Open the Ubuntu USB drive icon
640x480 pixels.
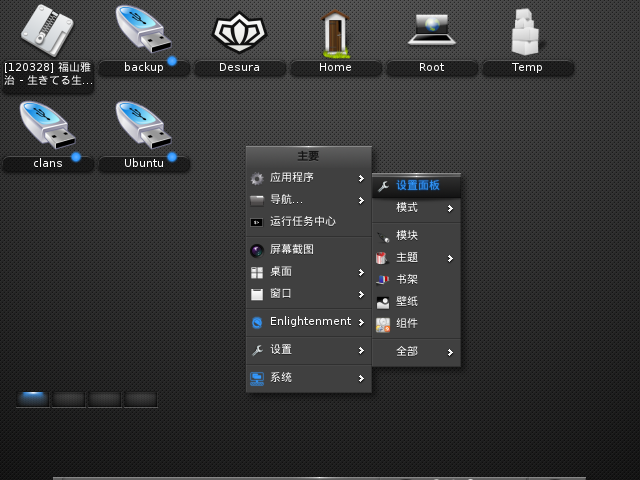click(x=144, y=125)
